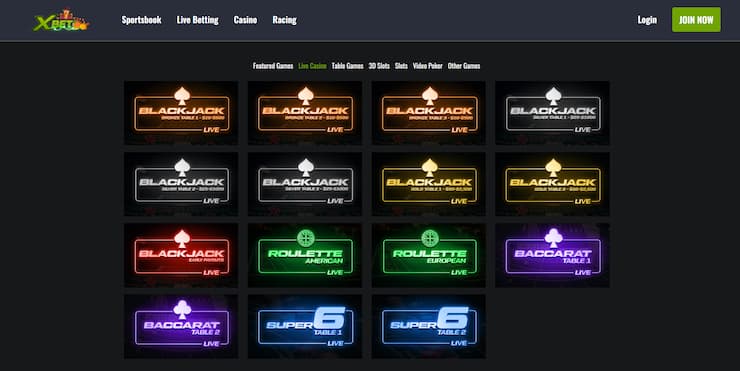Open the Table Games tab
The width and height of the screenshot is (740, 371).
[347, 66]
